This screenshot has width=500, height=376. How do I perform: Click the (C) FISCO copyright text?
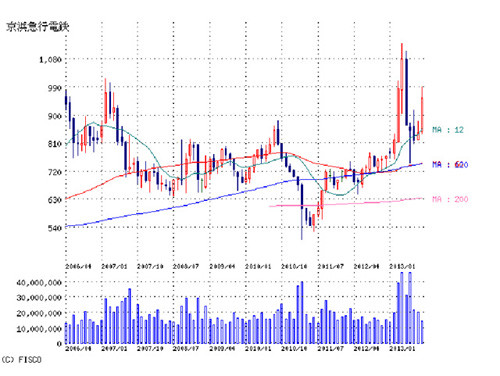tap(21, 360)
